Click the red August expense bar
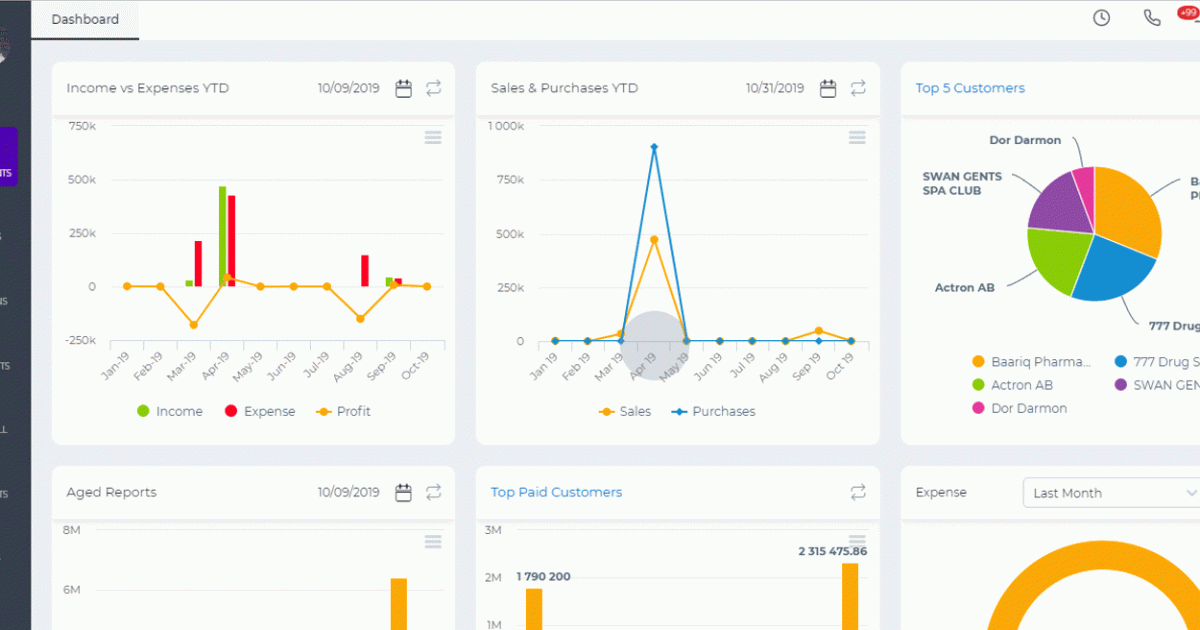Image resolution: width=1200 pixels, height=630 pixels. tap(365, 271)
